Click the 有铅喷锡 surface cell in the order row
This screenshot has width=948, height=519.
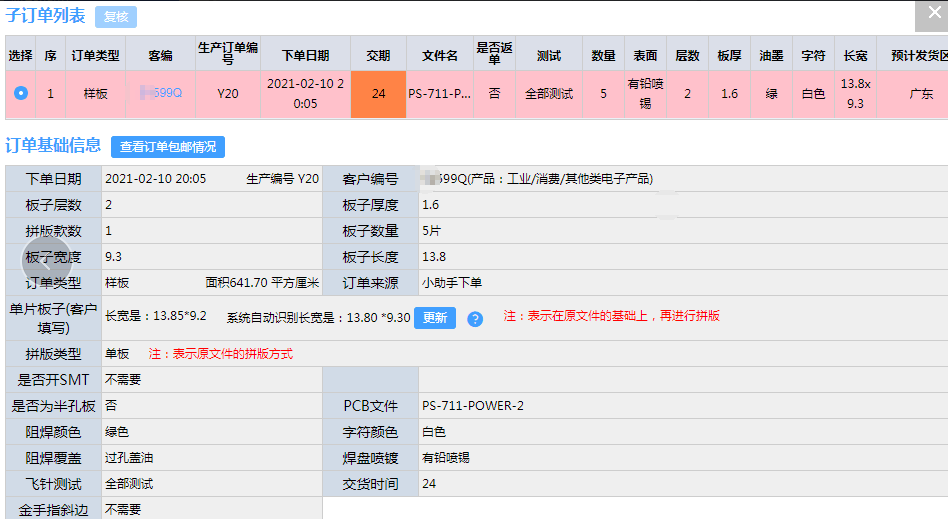(645, 94)
